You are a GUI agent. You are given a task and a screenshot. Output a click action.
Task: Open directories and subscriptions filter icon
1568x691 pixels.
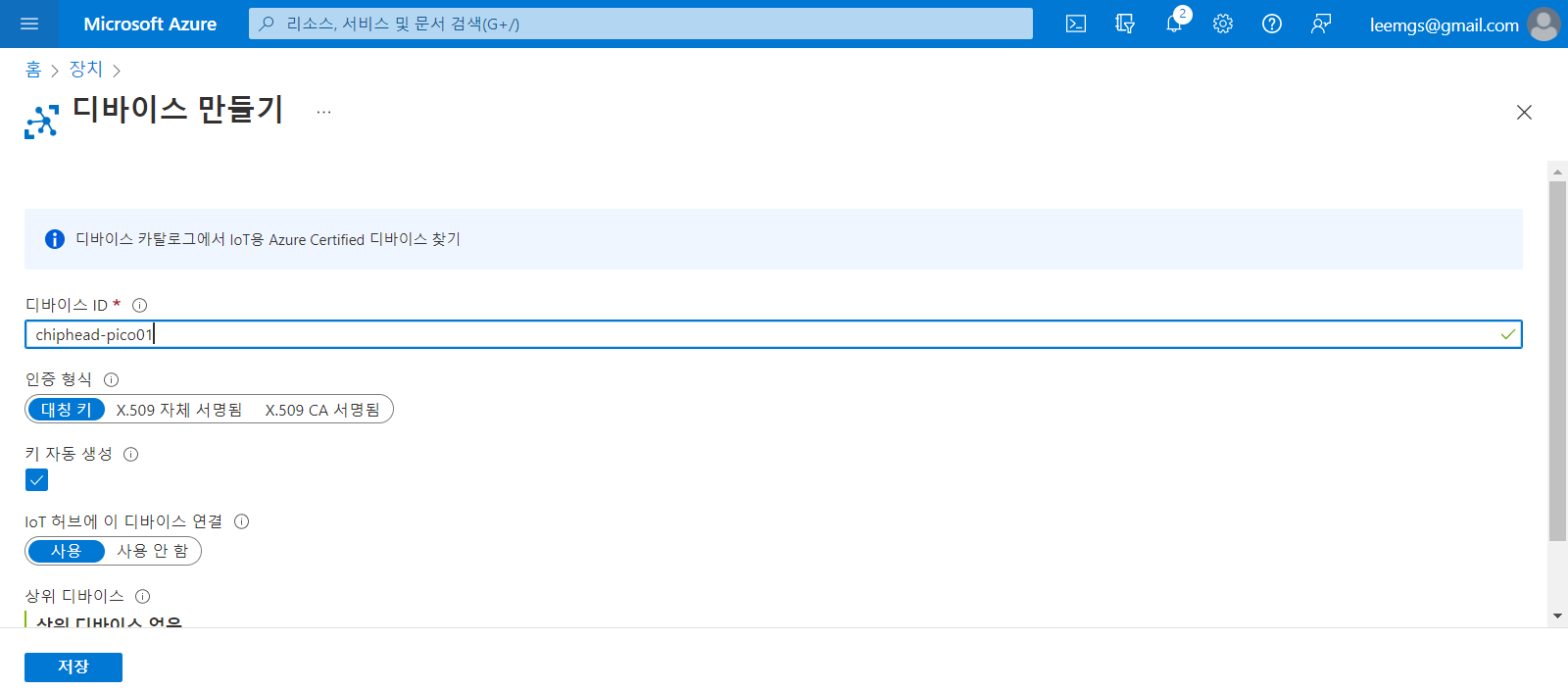[1125, 24]
